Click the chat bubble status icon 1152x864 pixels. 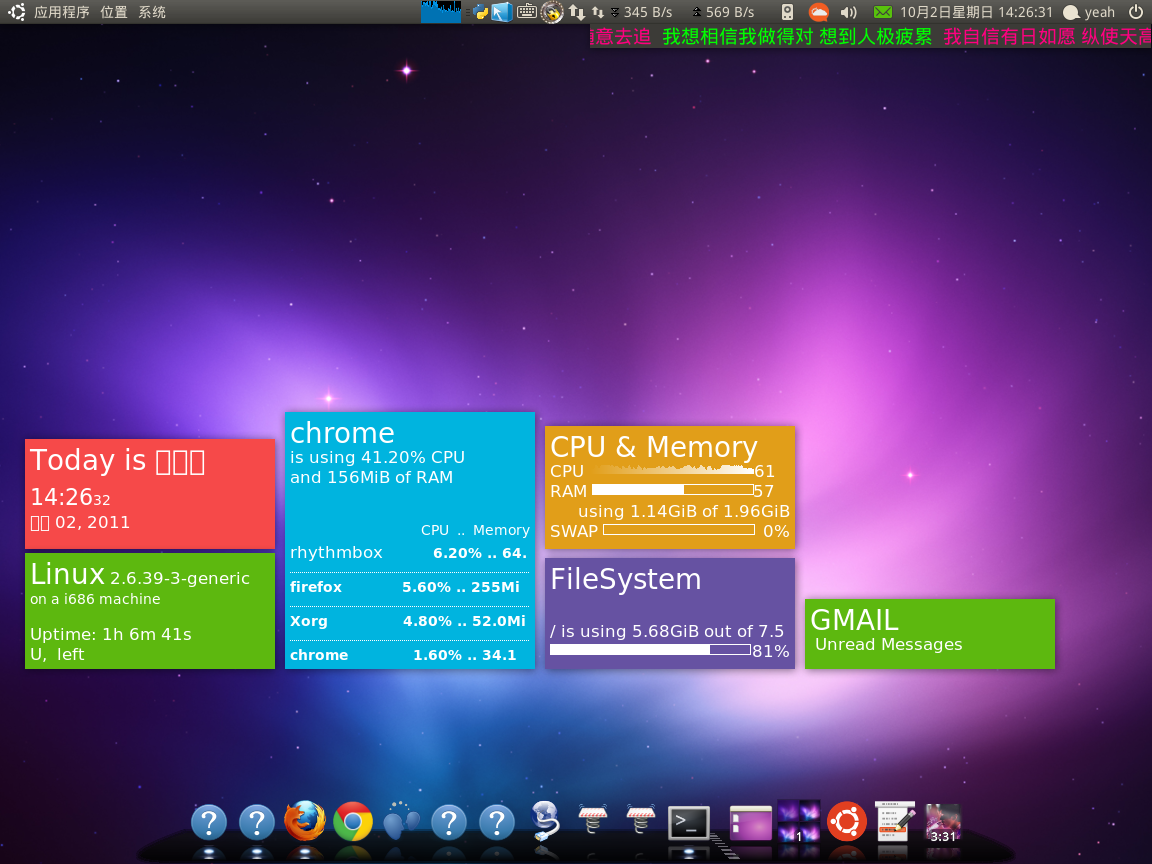1071,12
